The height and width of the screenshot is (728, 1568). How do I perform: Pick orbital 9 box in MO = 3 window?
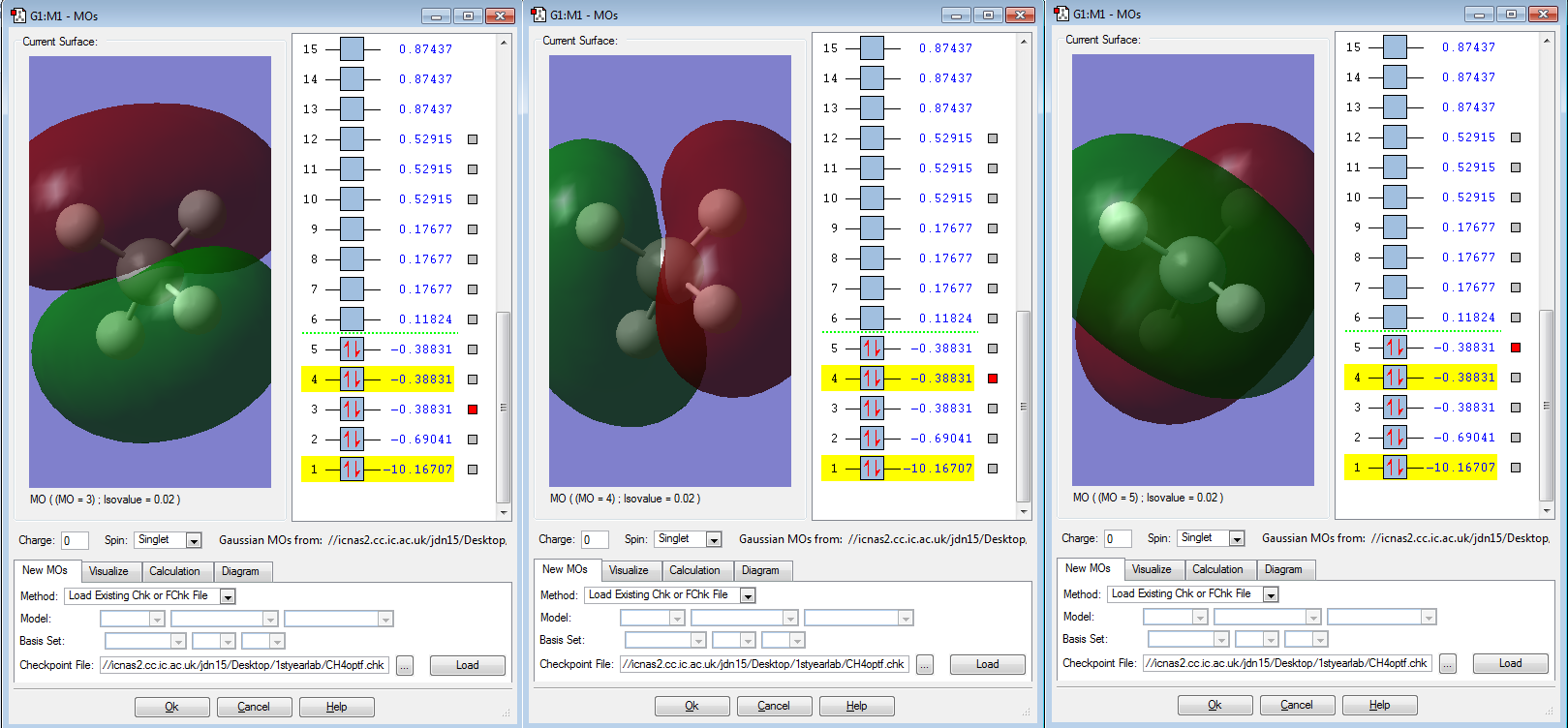click(352, 229)
